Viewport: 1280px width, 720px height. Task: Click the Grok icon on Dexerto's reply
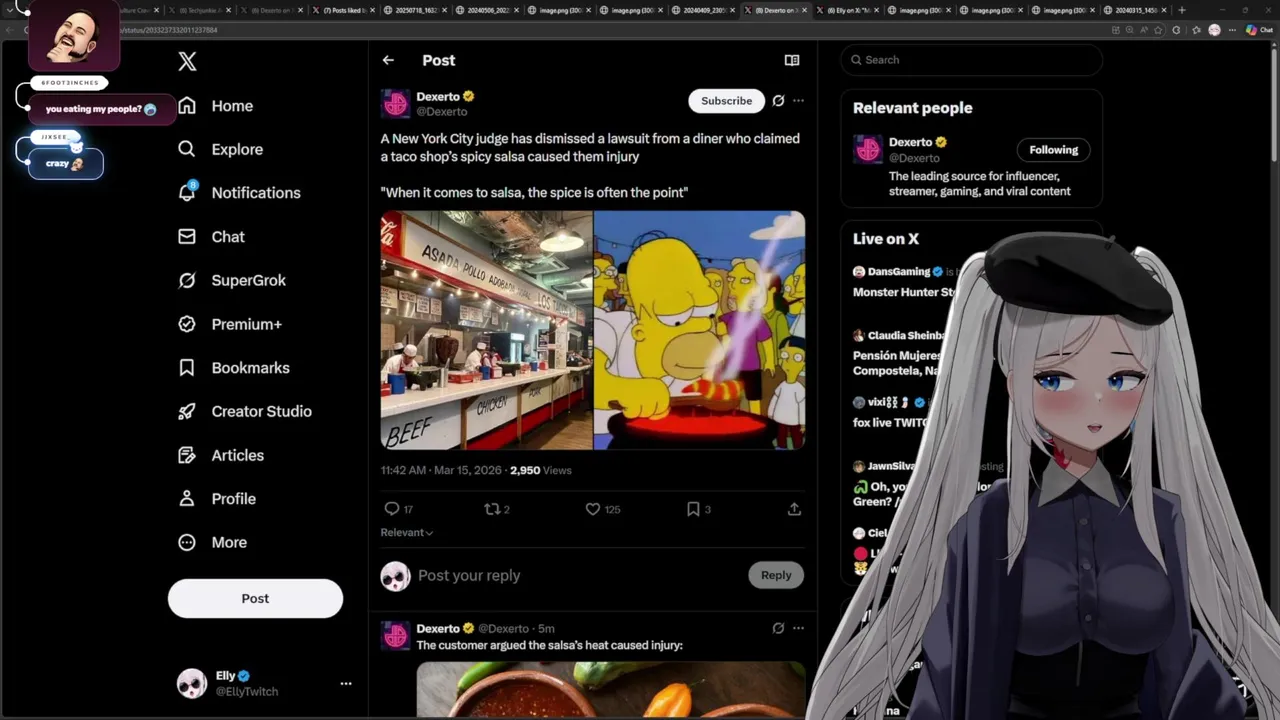point(778,628)
